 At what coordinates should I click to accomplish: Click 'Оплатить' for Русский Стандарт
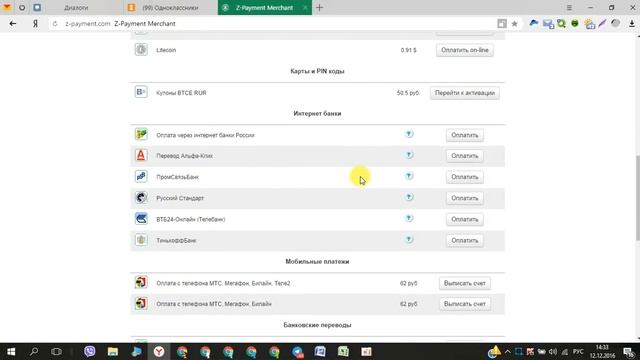[464, 198]
